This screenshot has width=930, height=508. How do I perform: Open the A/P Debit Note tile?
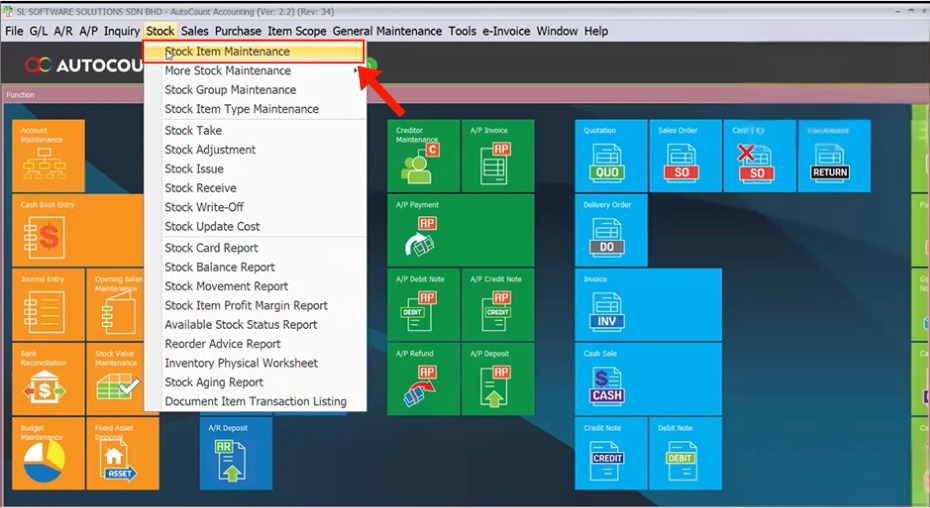(x=423, y=305)
